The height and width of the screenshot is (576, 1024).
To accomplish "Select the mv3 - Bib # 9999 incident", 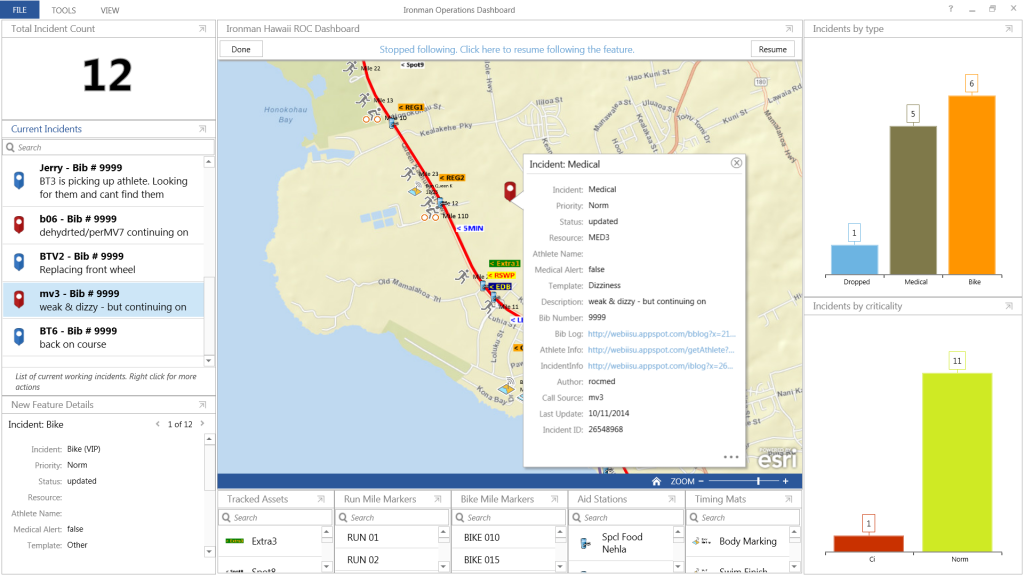I will pos(104,300).
